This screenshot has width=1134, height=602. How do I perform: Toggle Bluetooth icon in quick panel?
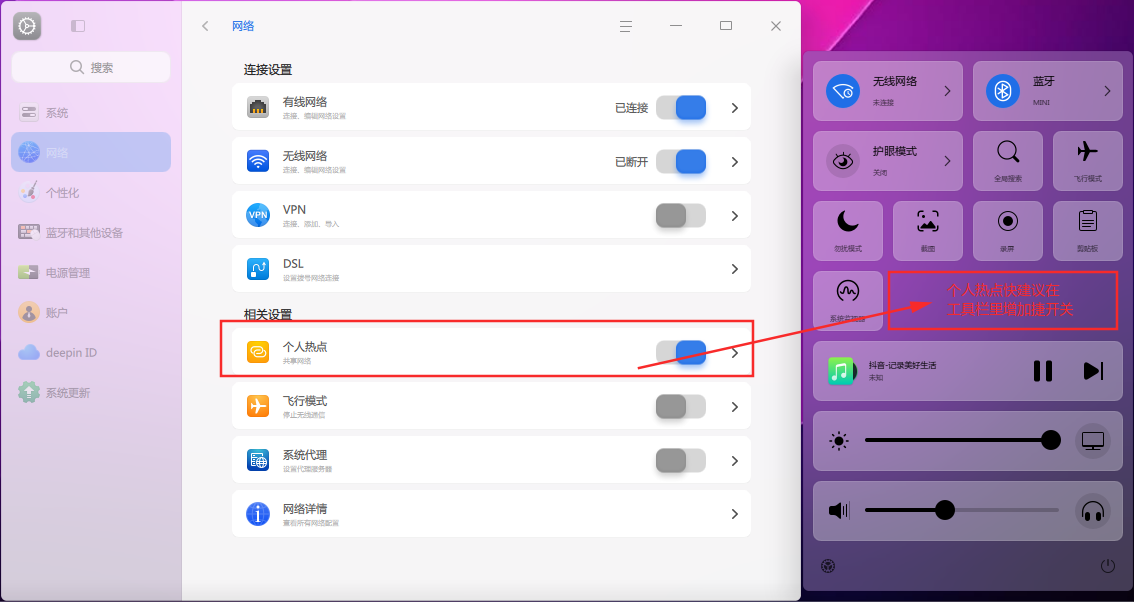pos(1003,91)
